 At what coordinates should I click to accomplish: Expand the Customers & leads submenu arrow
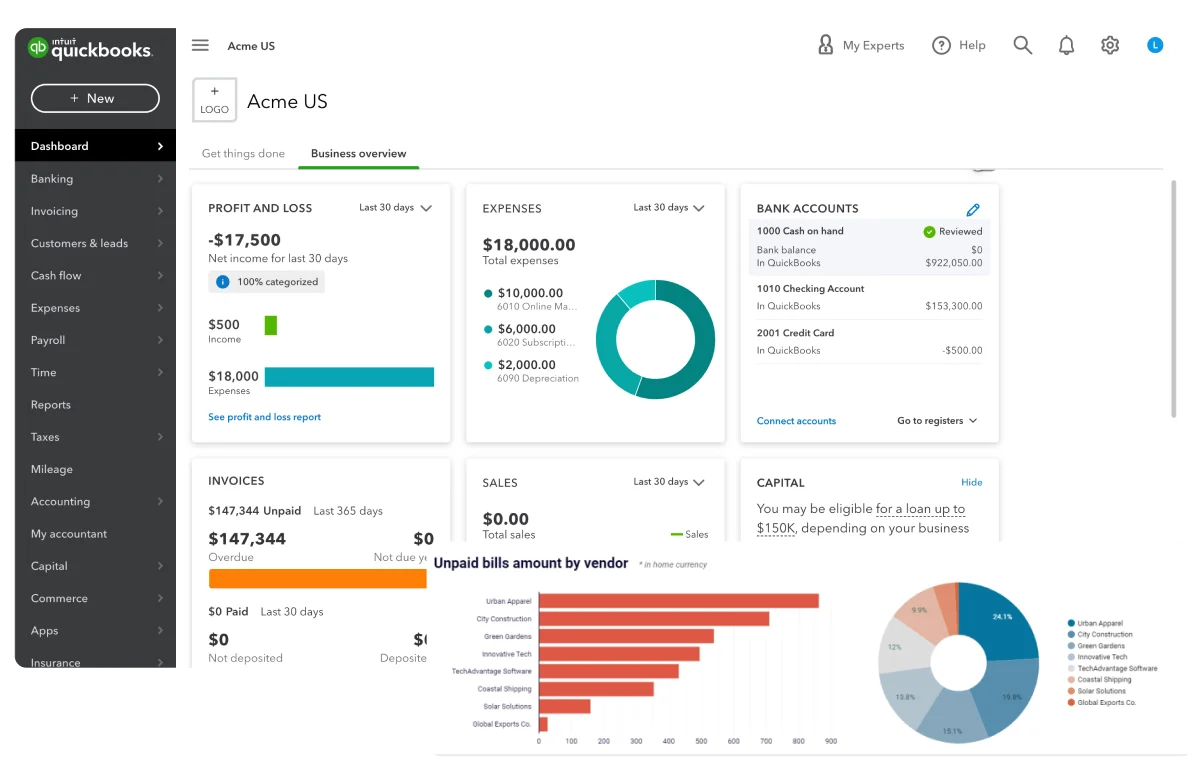pos(160,243)
